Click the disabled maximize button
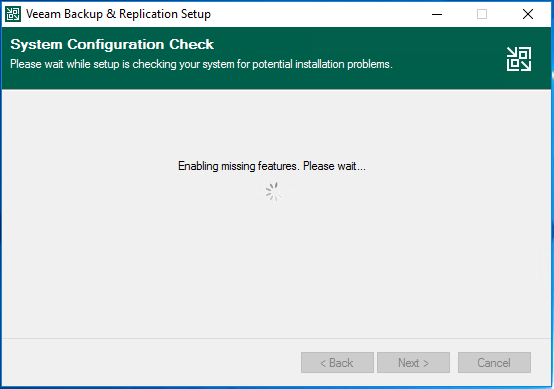This screenshot has height=389, width=554. (482, 14)
